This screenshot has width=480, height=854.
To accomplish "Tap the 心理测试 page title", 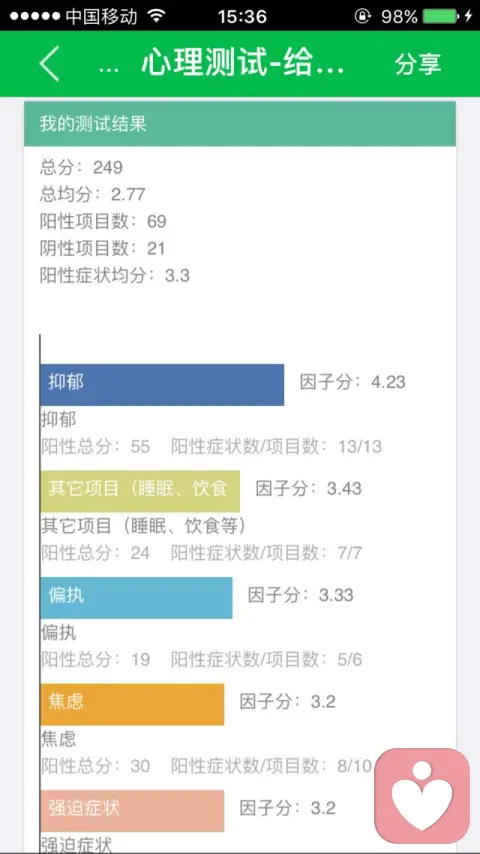I will click(x=243, y=64).
